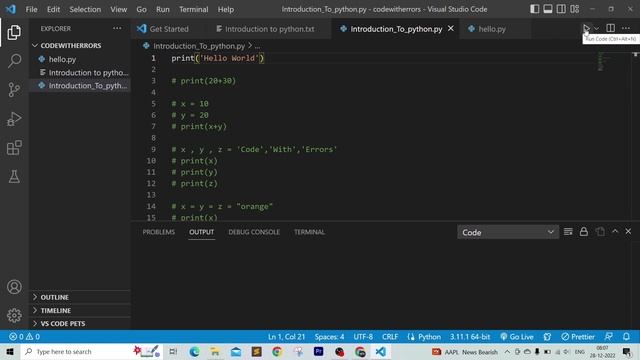The height and width of the screenshot is (360, 640).
Task: Clear the output panel
Action: pos(568,232)
